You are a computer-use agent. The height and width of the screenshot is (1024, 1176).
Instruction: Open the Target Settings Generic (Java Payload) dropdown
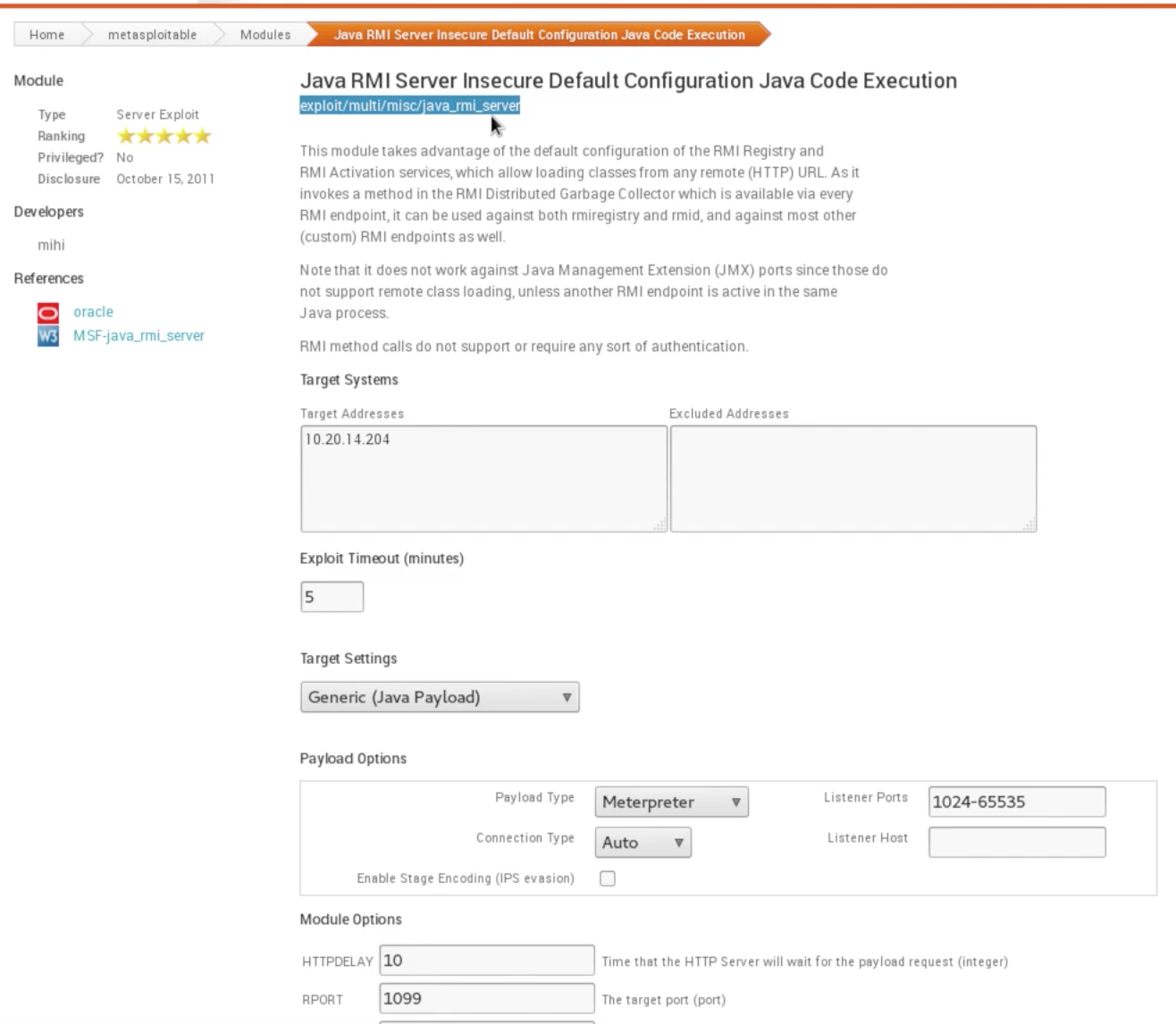pyautogui.click(x=440, y=697)
